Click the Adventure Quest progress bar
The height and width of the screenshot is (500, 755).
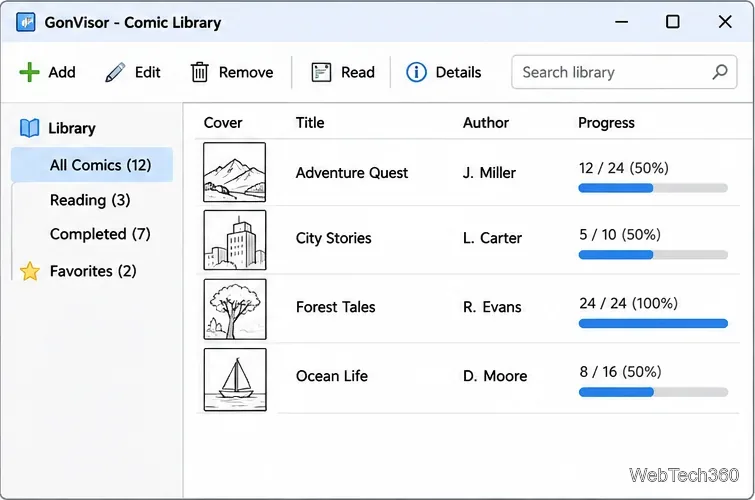(653, 188)
